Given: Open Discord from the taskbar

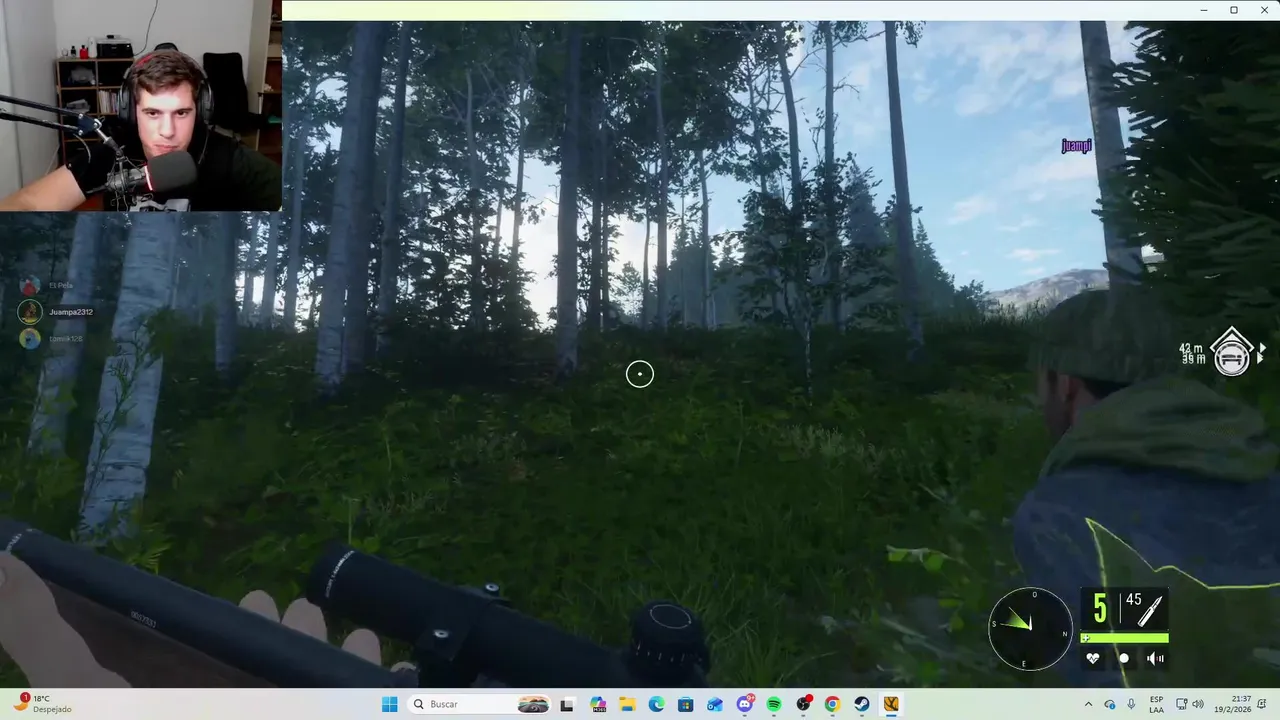Looking at the screenshot, I should 745,704.
